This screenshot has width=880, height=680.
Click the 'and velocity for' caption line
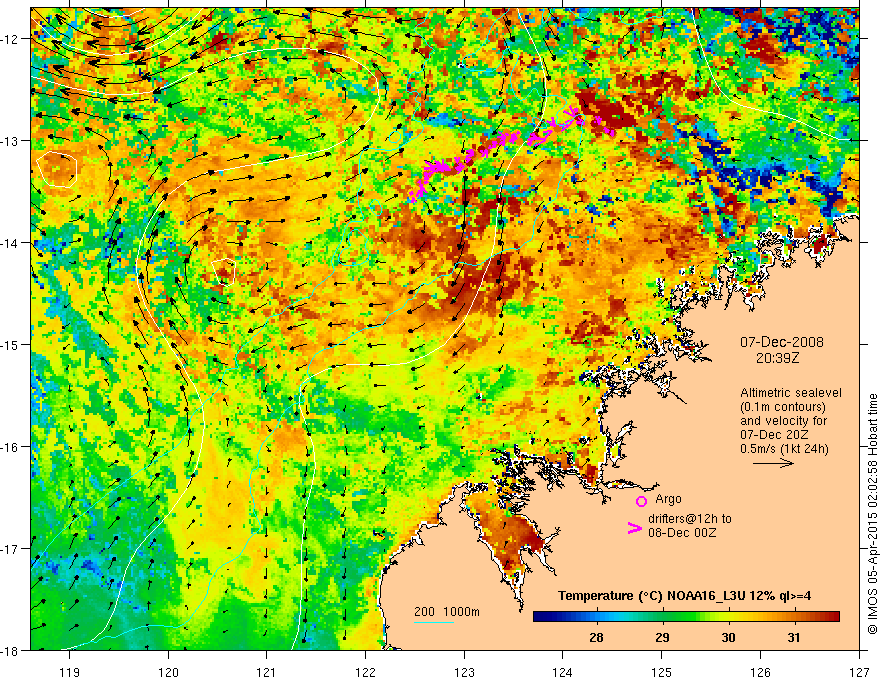click(x=783, y=421)
